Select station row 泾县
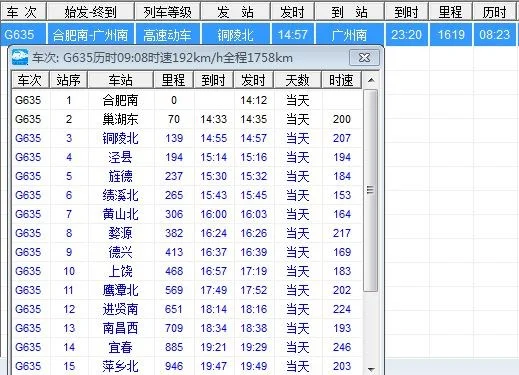 click(187, 157)
